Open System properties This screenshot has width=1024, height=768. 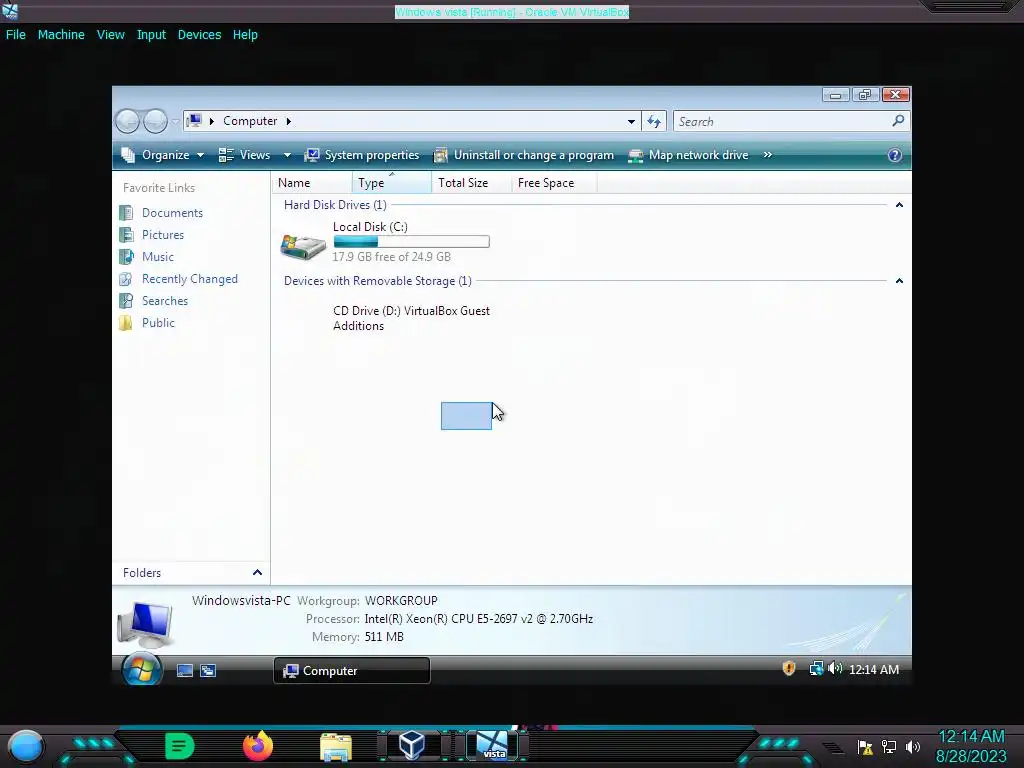[x=362, y=155]
